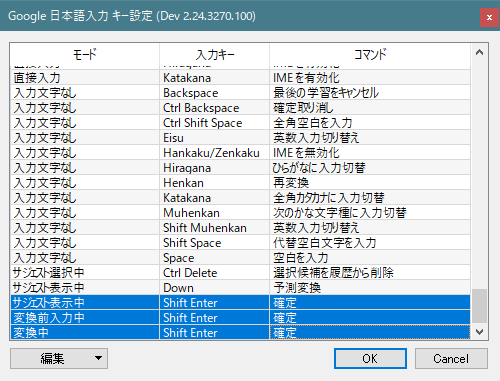The height and width of the screenshot is (381, 500).
Task: Select the Hankaku/Zenkaku key cell
Action: click(214, 153)
